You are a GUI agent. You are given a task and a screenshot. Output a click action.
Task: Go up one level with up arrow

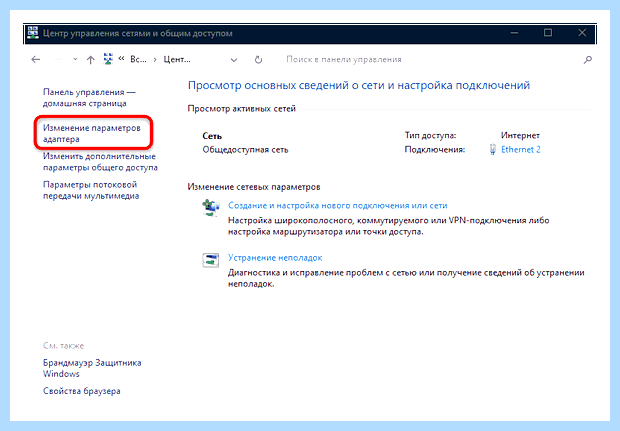[91, 60]
